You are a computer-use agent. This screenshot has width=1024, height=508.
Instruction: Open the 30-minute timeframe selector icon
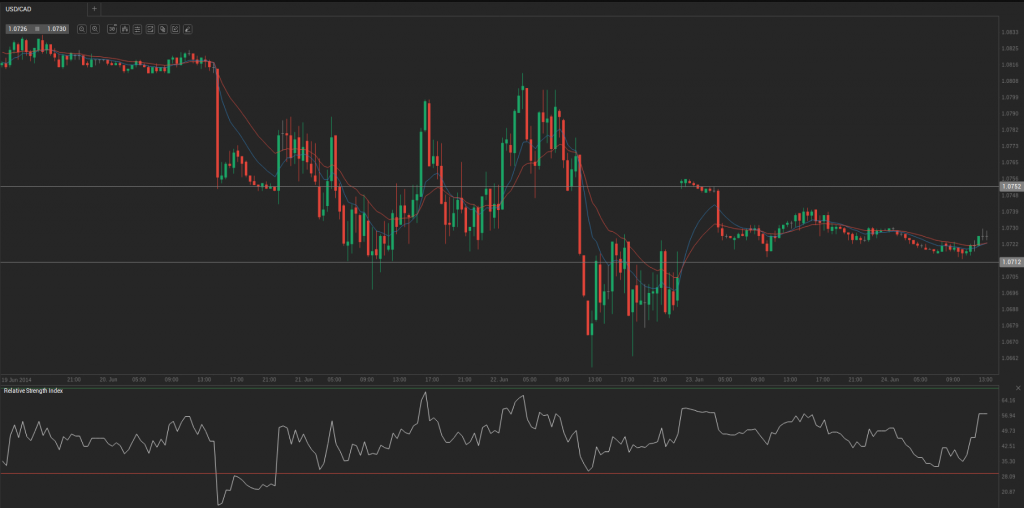click(x=111, y=29)
